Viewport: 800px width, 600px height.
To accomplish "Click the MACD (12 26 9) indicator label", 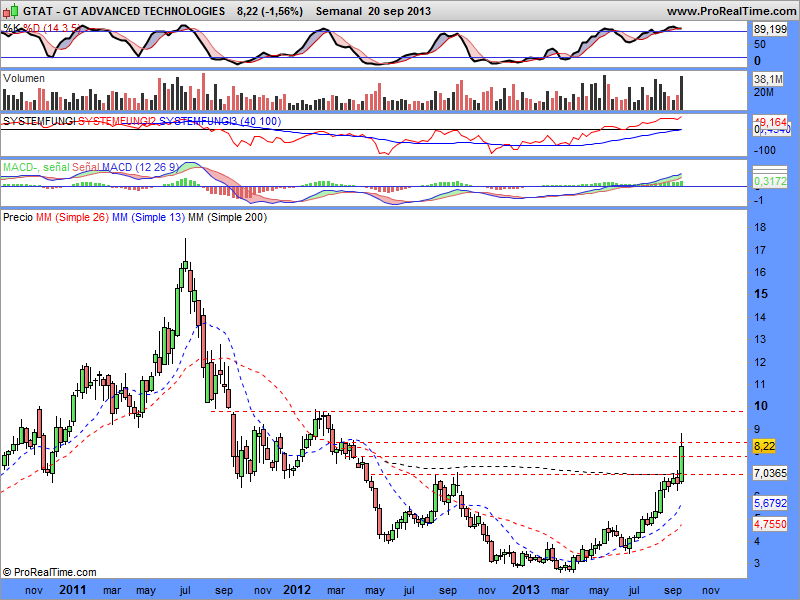I will coord(140,167).
